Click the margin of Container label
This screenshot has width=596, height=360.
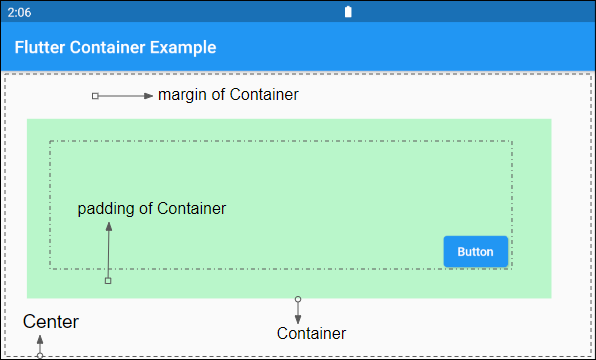coord(228,95)
